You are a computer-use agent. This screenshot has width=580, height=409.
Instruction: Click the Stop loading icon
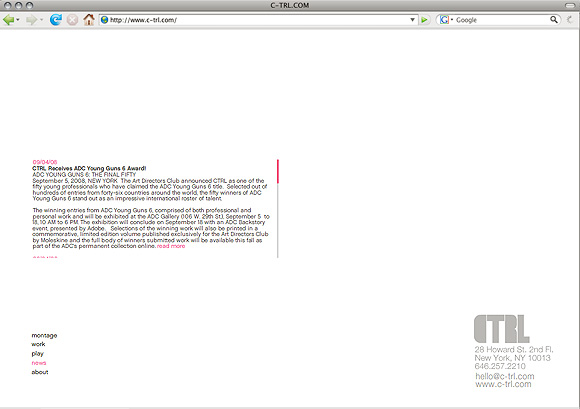[72, 20]
